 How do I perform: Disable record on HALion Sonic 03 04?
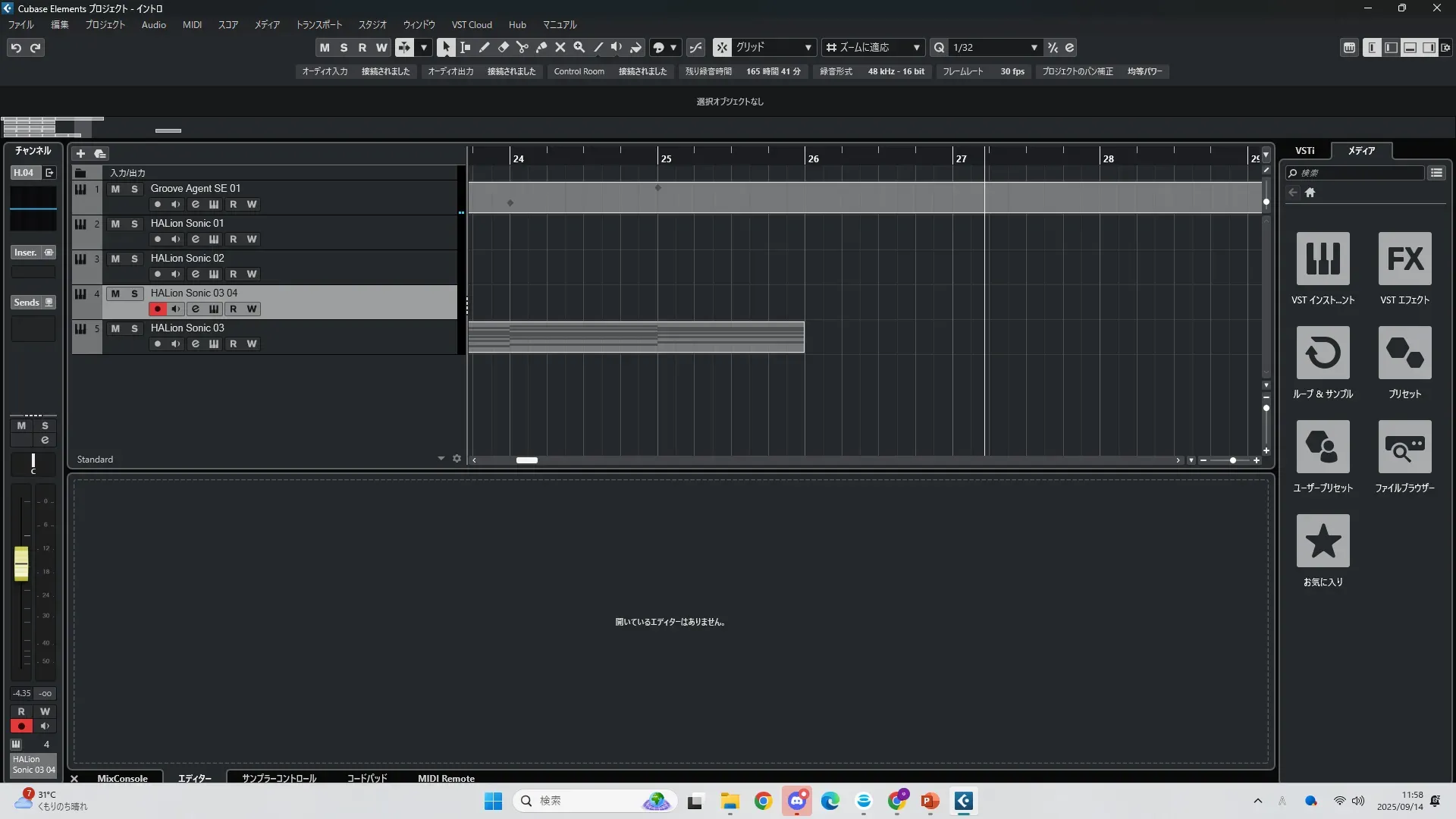(x=157, y=309)
